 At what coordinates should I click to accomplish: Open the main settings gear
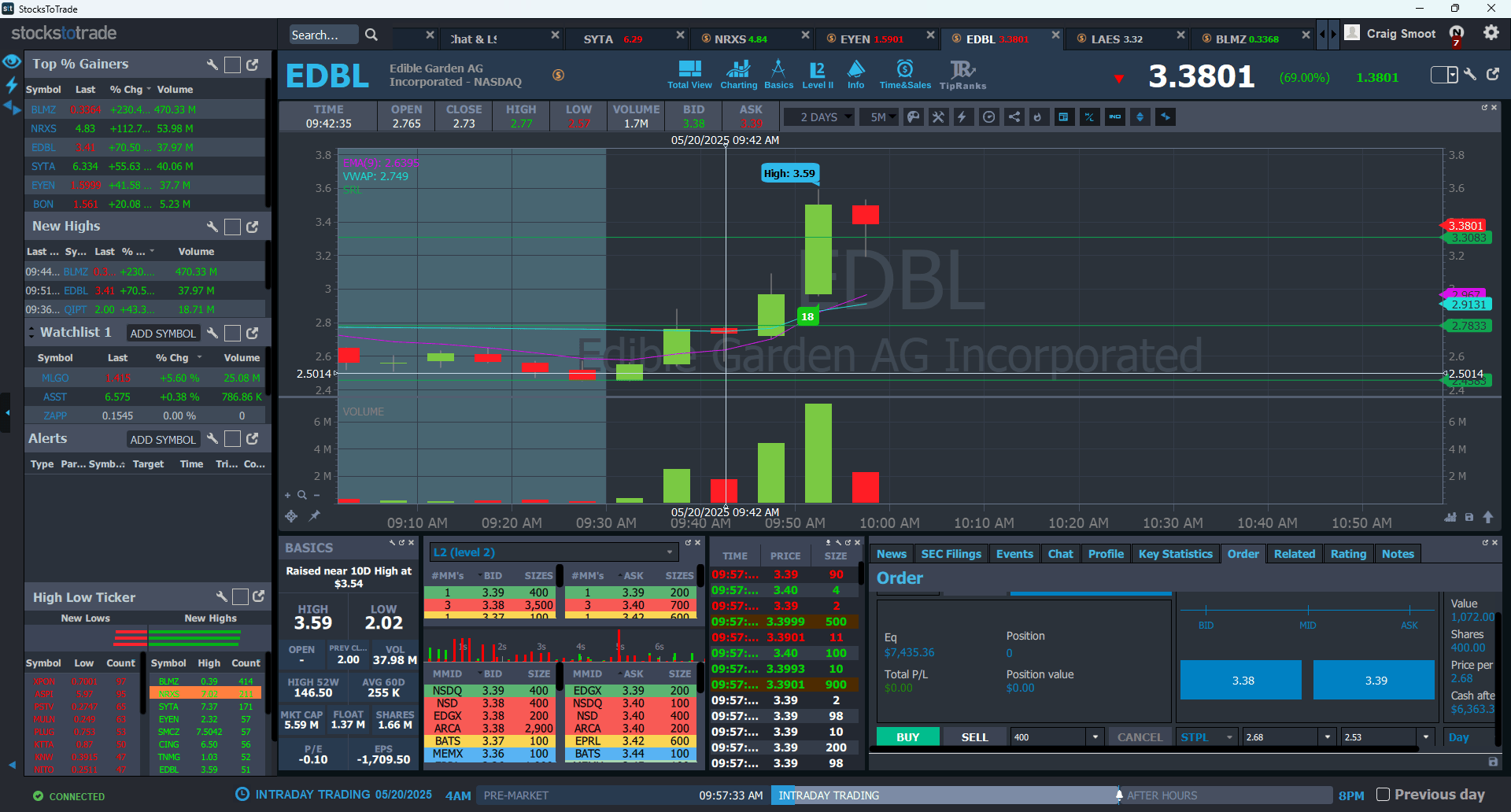click(1491, 32)
